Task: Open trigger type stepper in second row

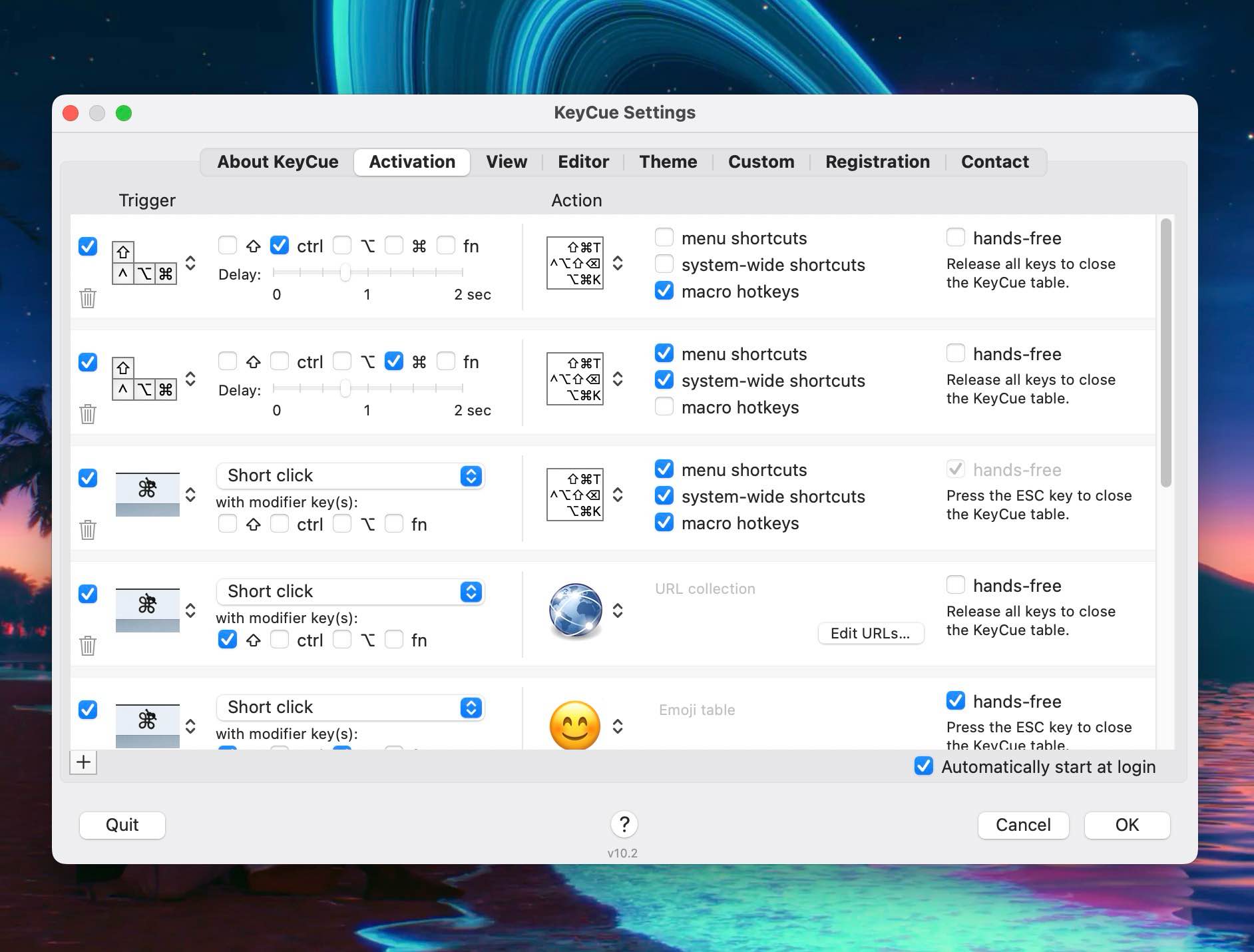Action: 190,379
